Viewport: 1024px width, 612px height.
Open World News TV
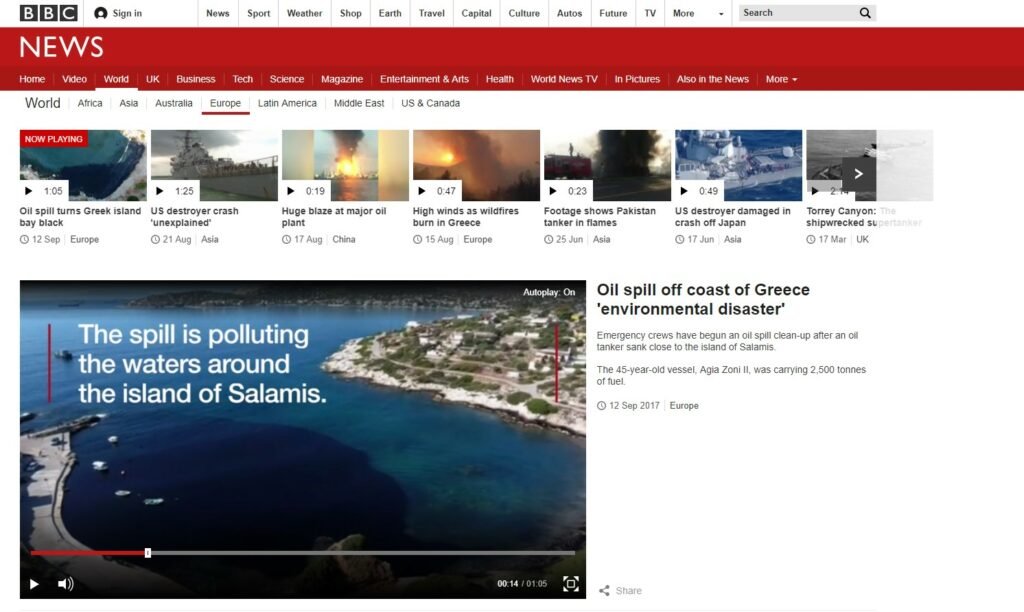(564, 79)
